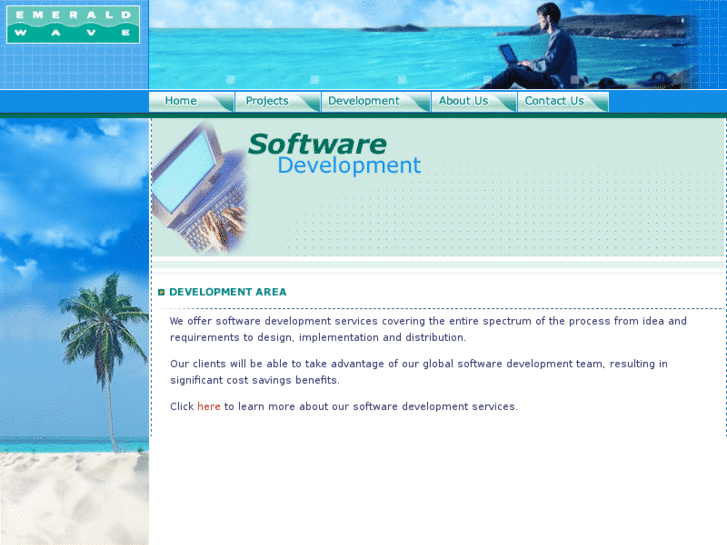Click paragraph starting 'Our clients will be able'
Screen dimensions: 727x545
(419, 372)
